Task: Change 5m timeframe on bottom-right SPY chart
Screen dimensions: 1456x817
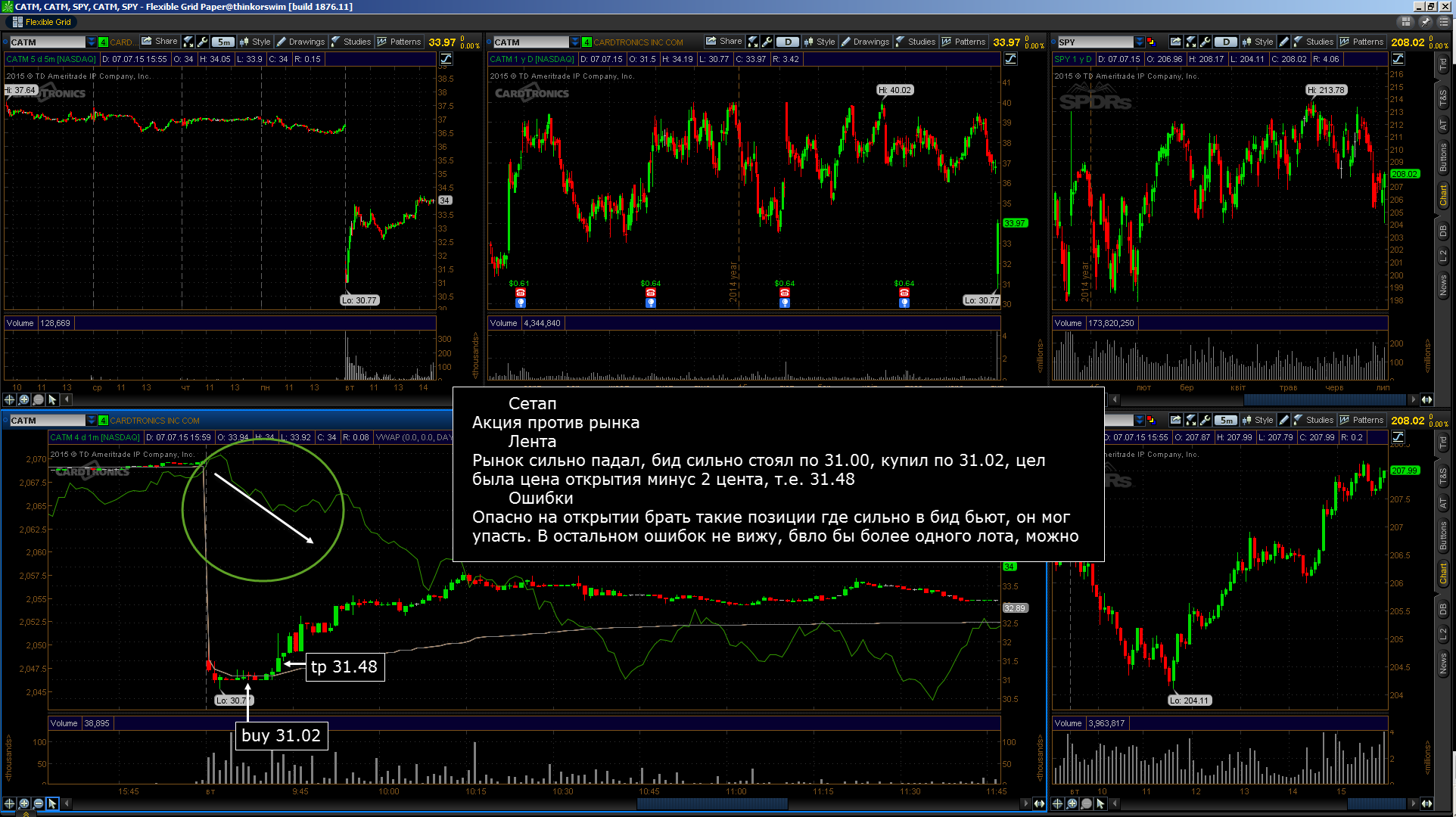Action: [x=1226, y=421]
